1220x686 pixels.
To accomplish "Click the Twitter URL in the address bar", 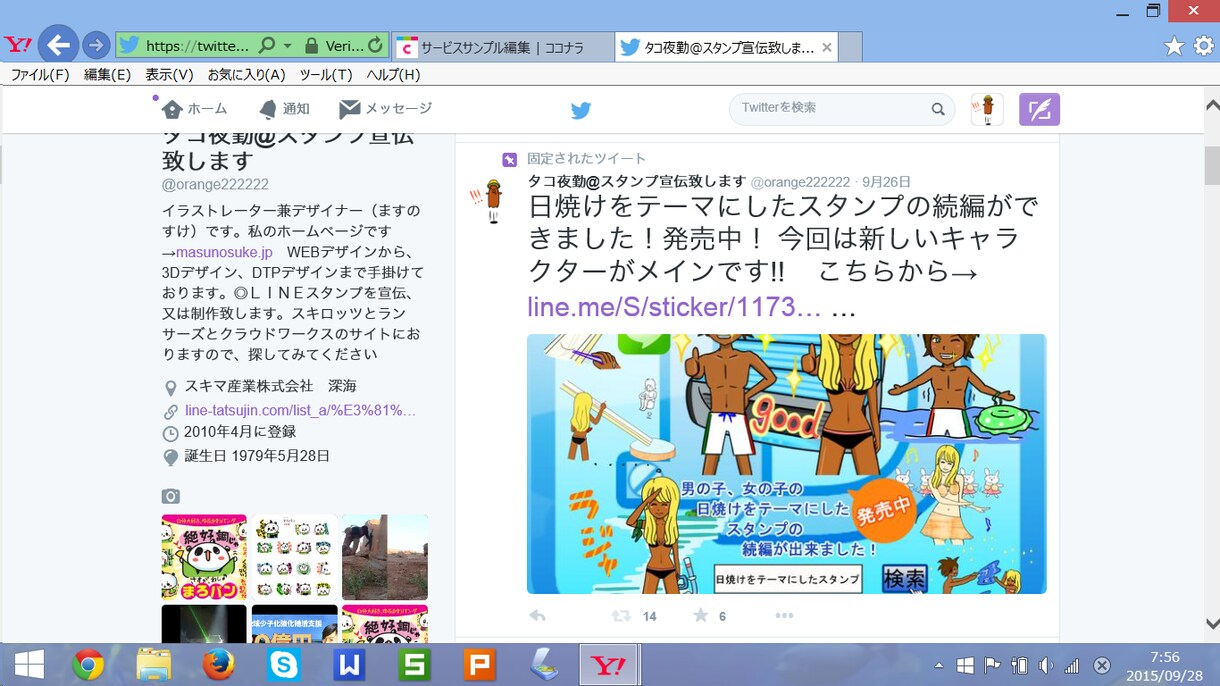I will click(197, 46).
